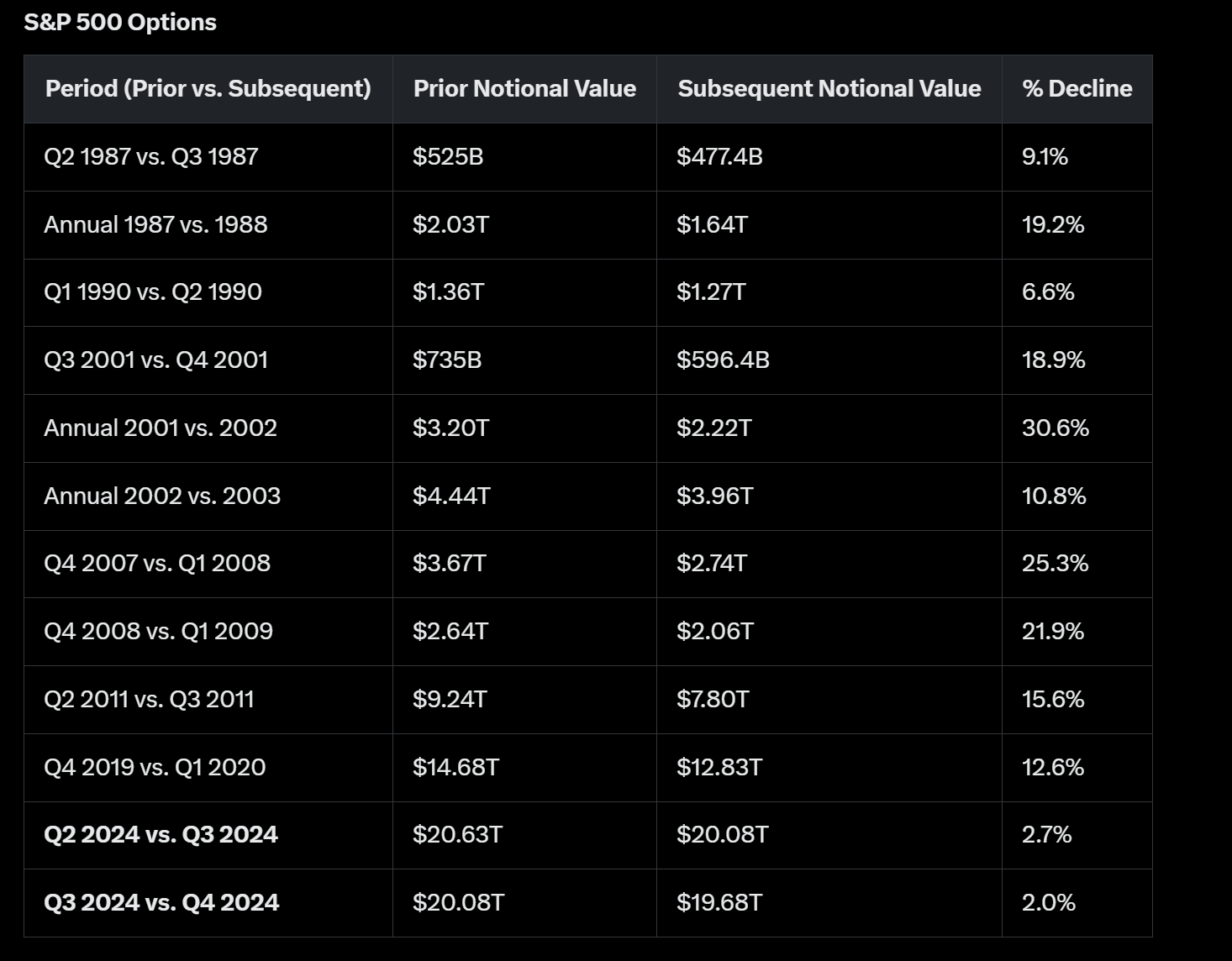Select the 2.0% decline cell
This screenshot has height=961, width=1232.
(x=1048, y=903)
